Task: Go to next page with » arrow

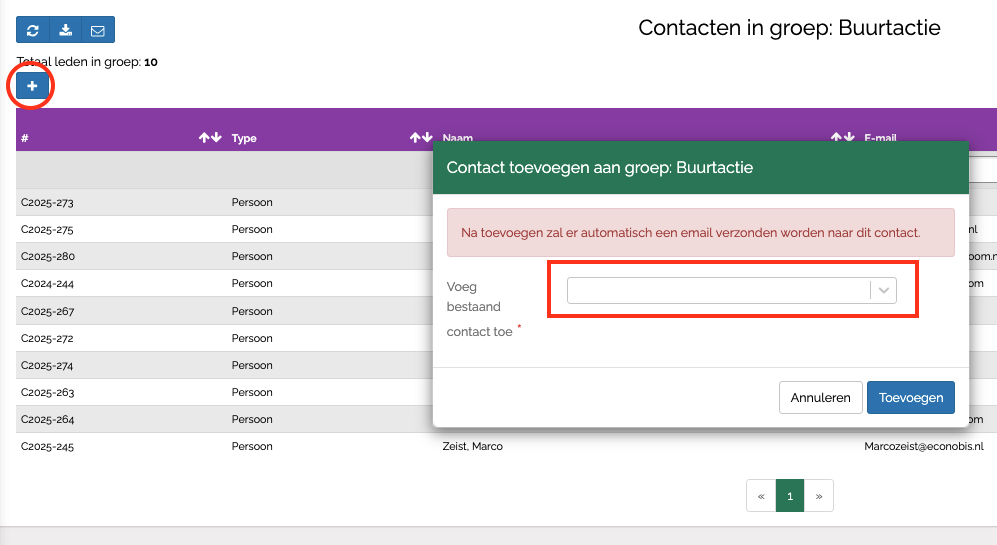Action: click(x=818, y=496)
